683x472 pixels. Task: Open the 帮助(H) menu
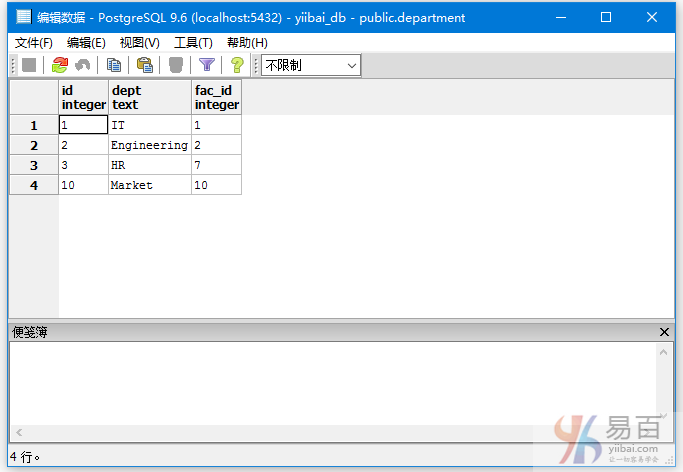(x=247, y=42)
